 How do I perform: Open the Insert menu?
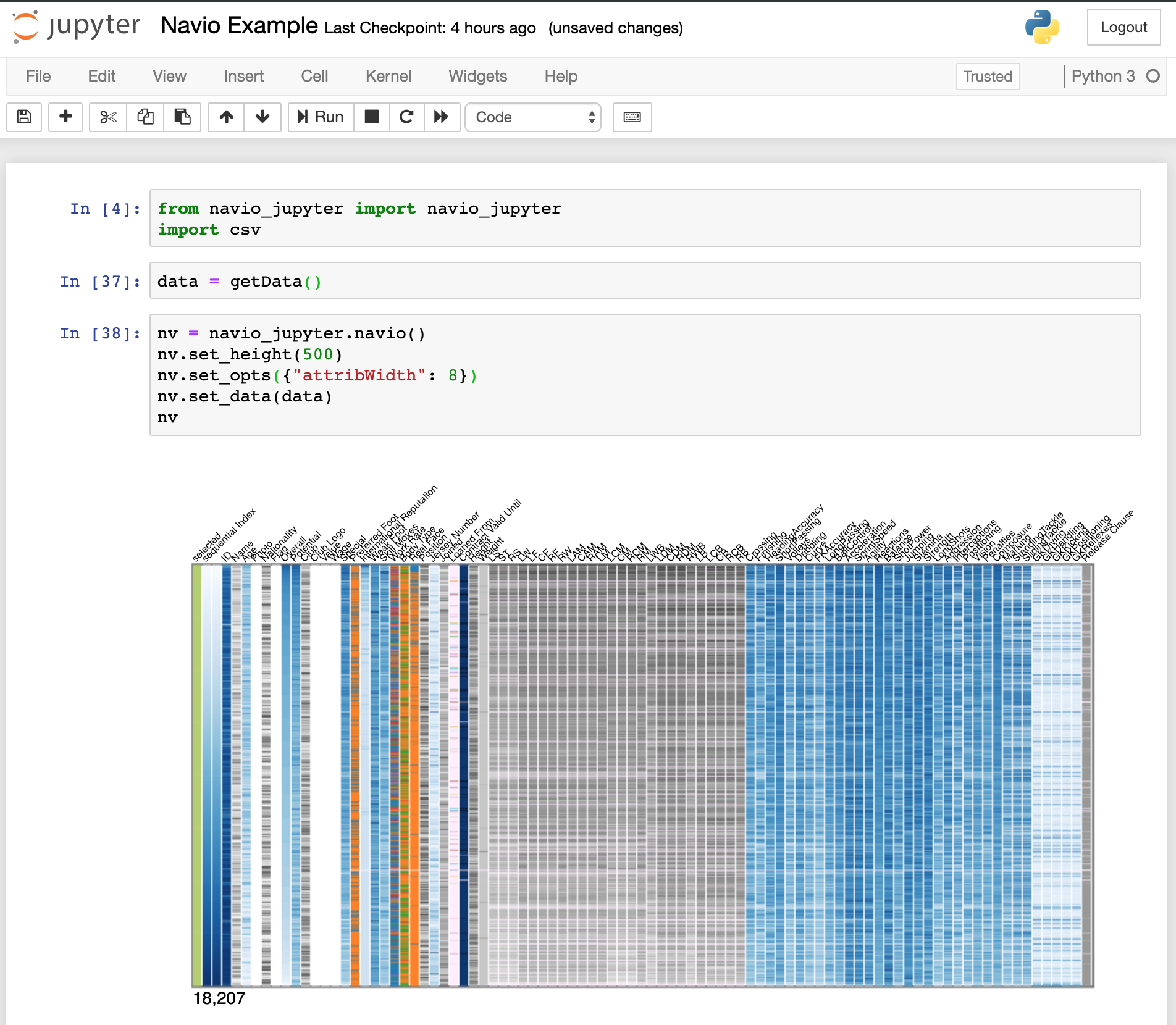pos(243,76)
